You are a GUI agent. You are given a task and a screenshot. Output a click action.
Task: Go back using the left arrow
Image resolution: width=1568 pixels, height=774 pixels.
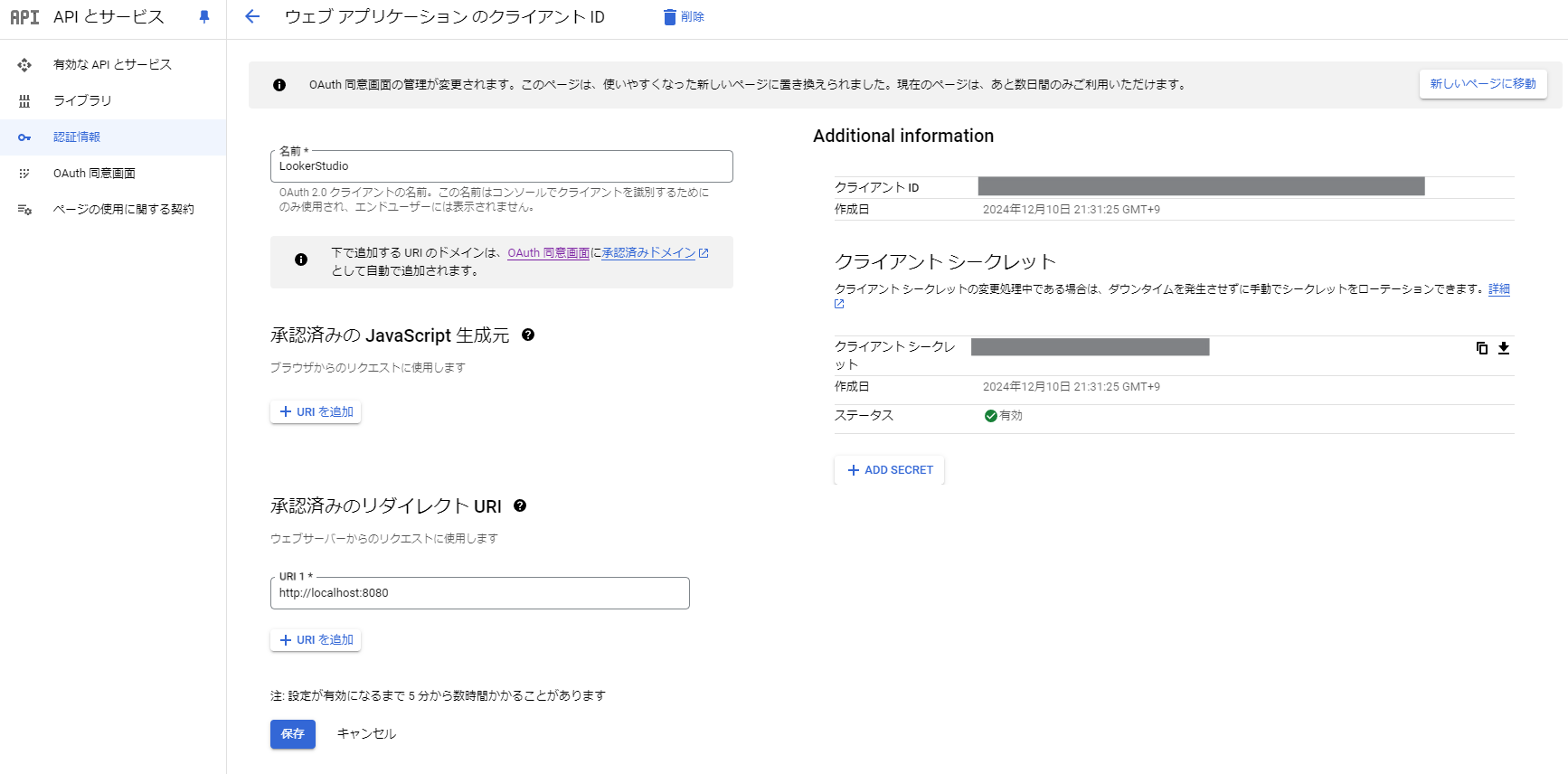tap(252, 16)
